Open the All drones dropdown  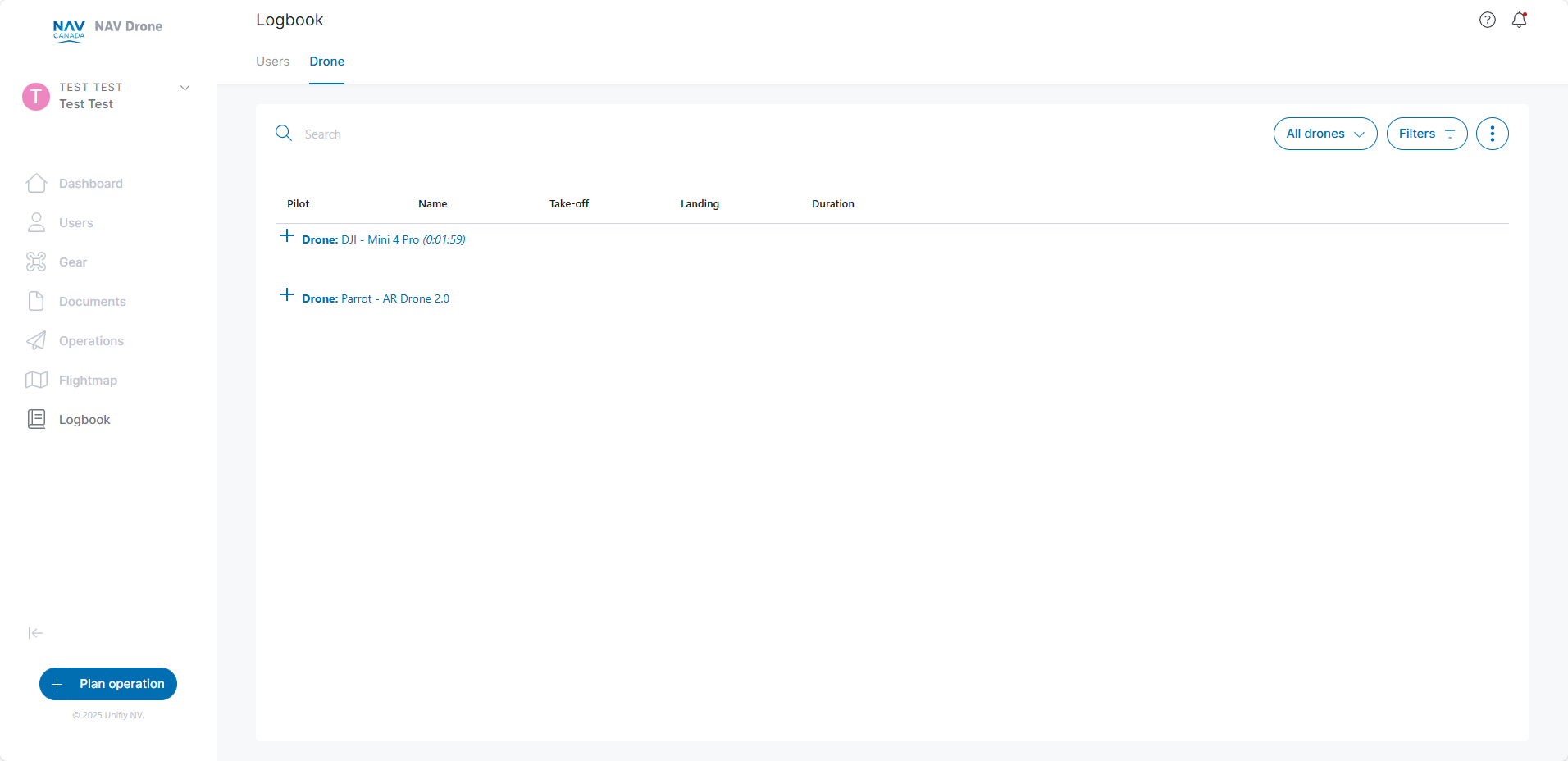(x=1325, y=134)
